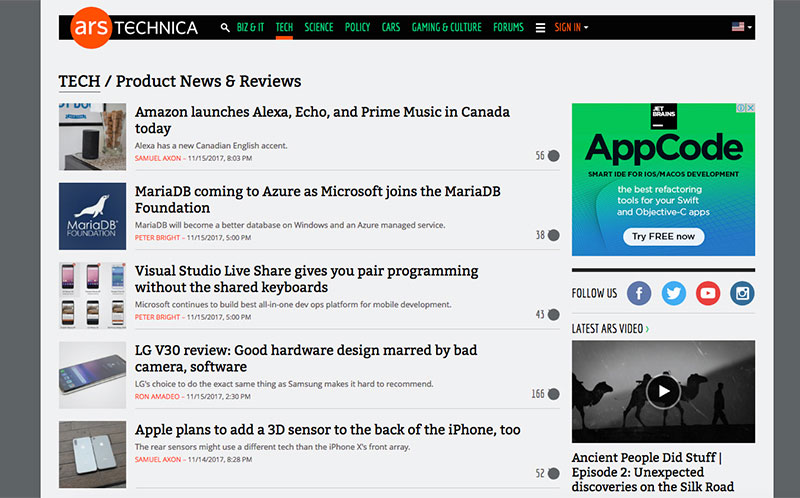Follow Ars on Twitter icon
Viewport: 800px width, 498px height.
(x=673, y=293)
